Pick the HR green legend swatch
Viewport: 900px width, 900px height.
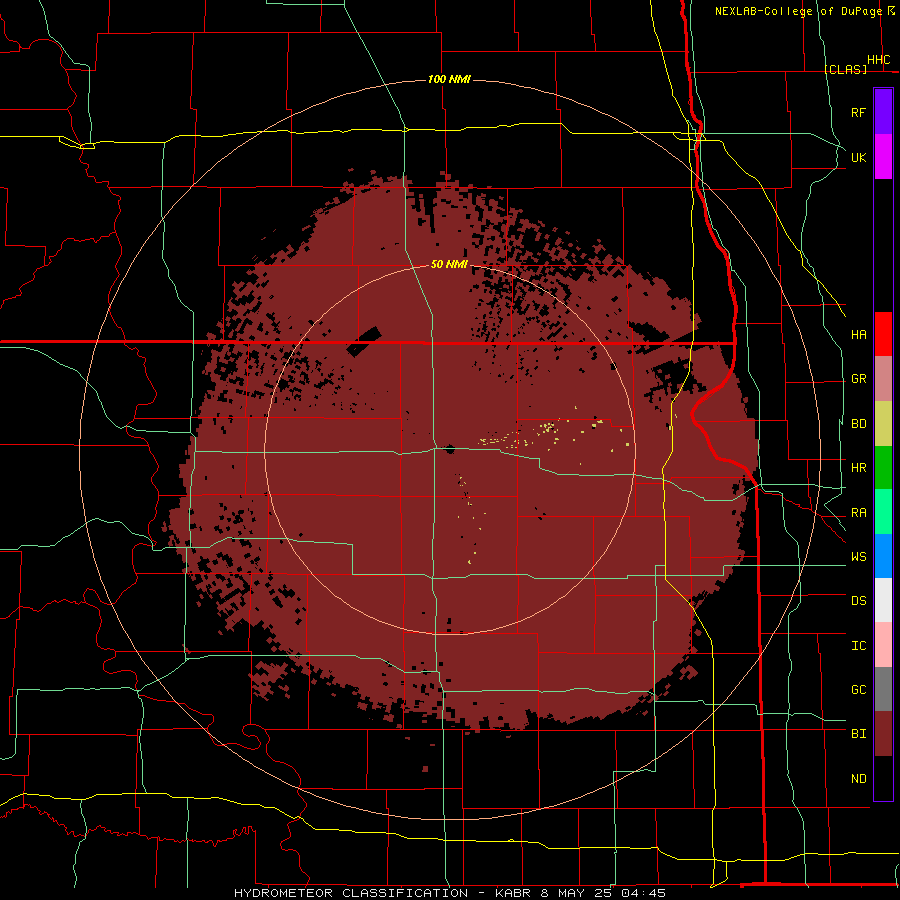tap(883, 468)
